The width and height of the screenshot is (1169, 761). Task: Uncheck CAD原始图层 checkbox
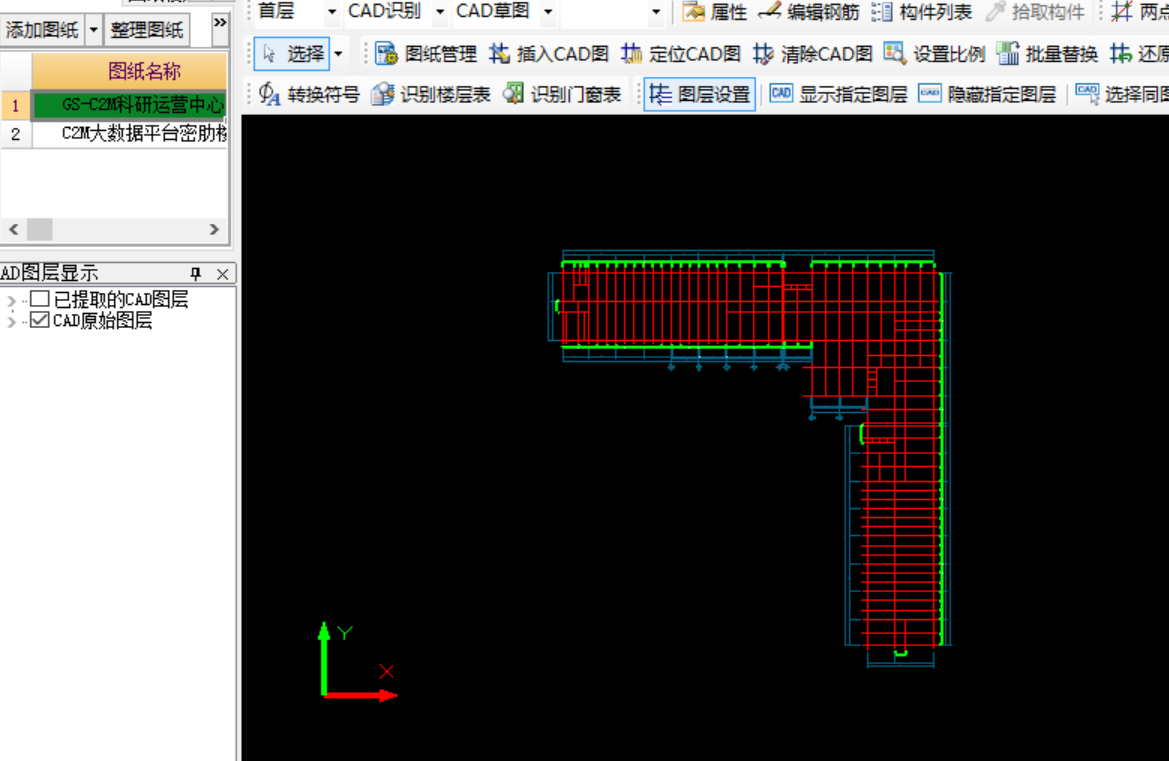(40, 320)
